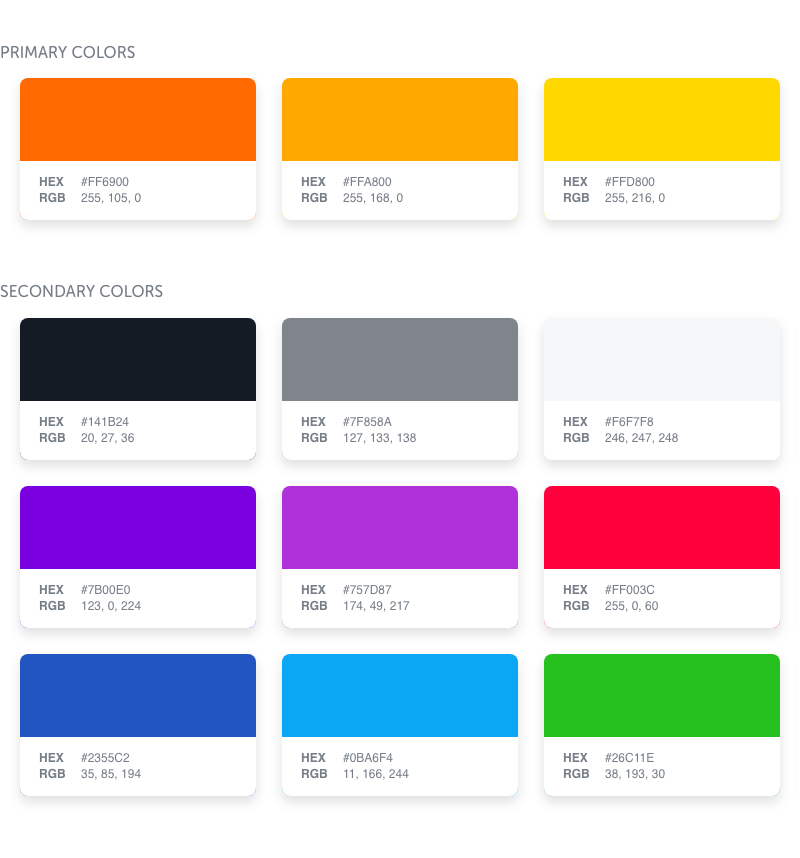This screenshot has height=858, width=800.
Task: Choose the light gray #F6F7F8 swatch
Action: click(662, 359)
